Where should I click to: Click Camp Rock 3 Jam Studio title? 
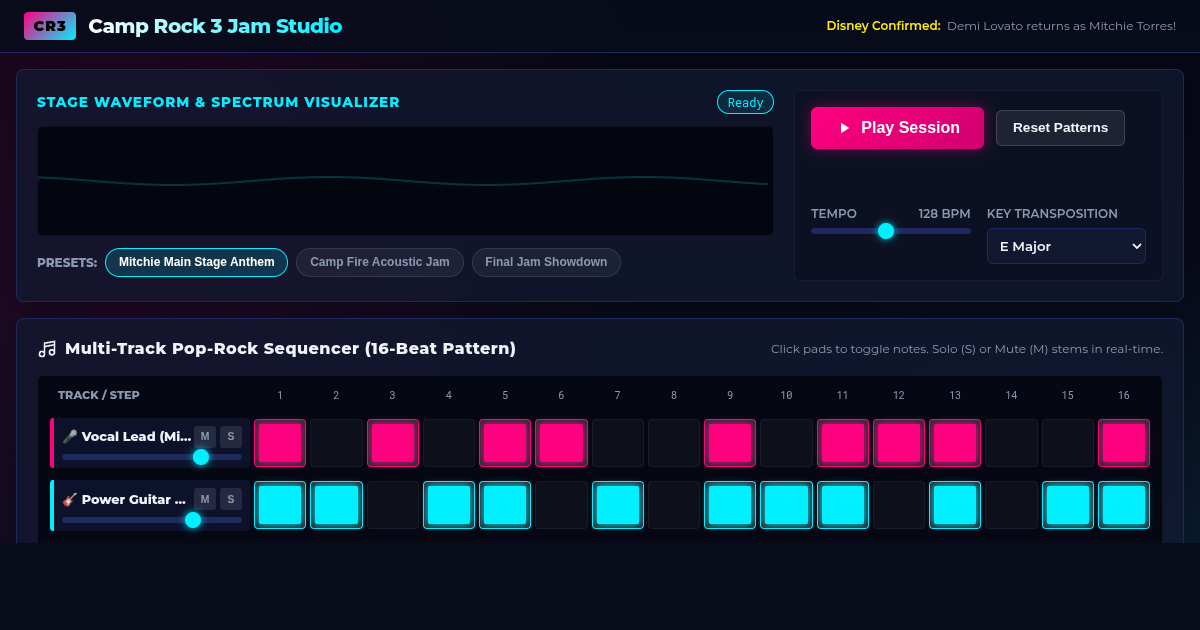point(215,26)
